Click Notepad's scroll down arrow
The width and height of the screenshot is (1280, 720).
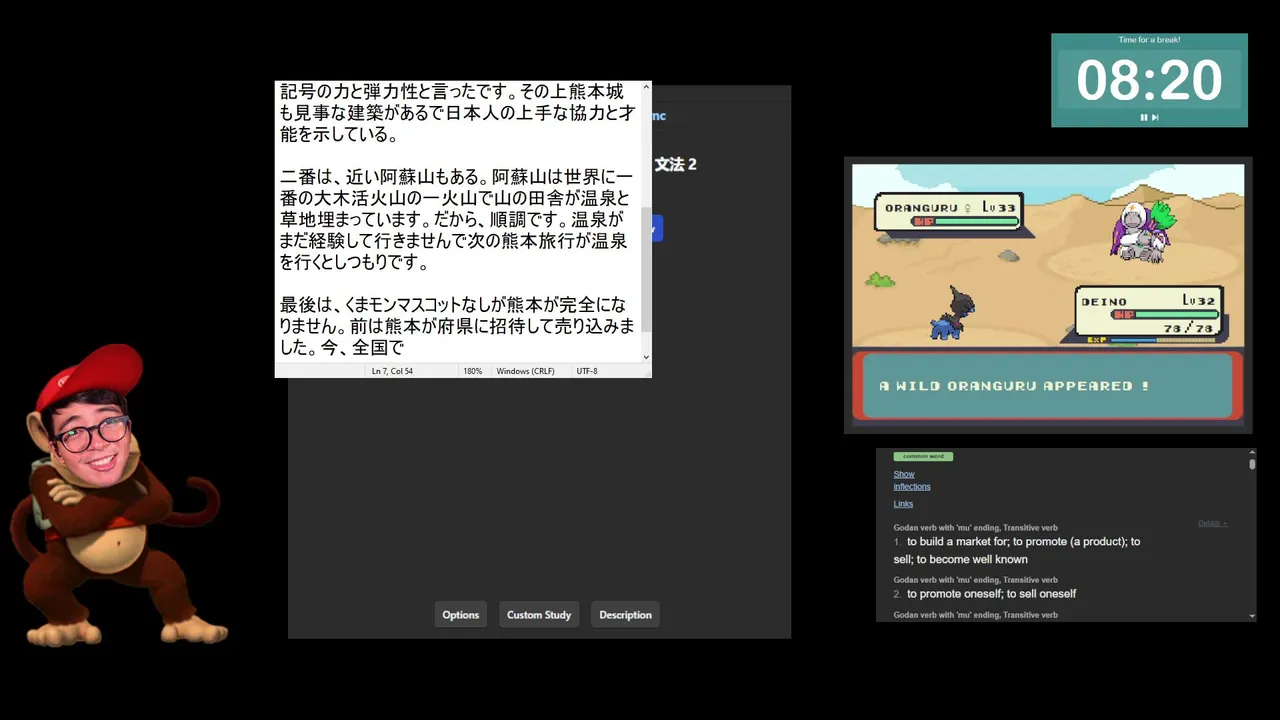pyautogui.click(x=646, y=357)
